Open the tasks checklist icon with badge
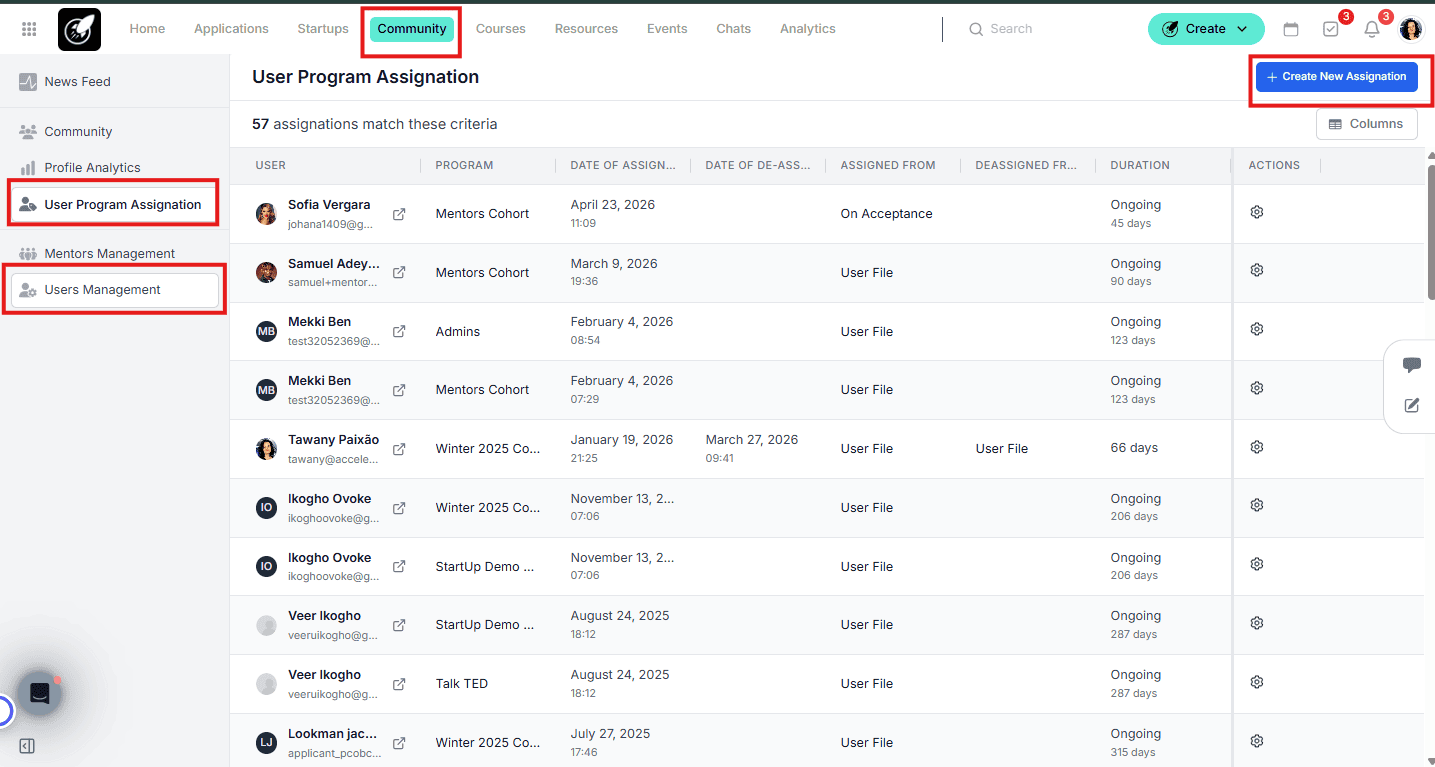Viewport: 1435px width, 767px height. [1331, 29]
